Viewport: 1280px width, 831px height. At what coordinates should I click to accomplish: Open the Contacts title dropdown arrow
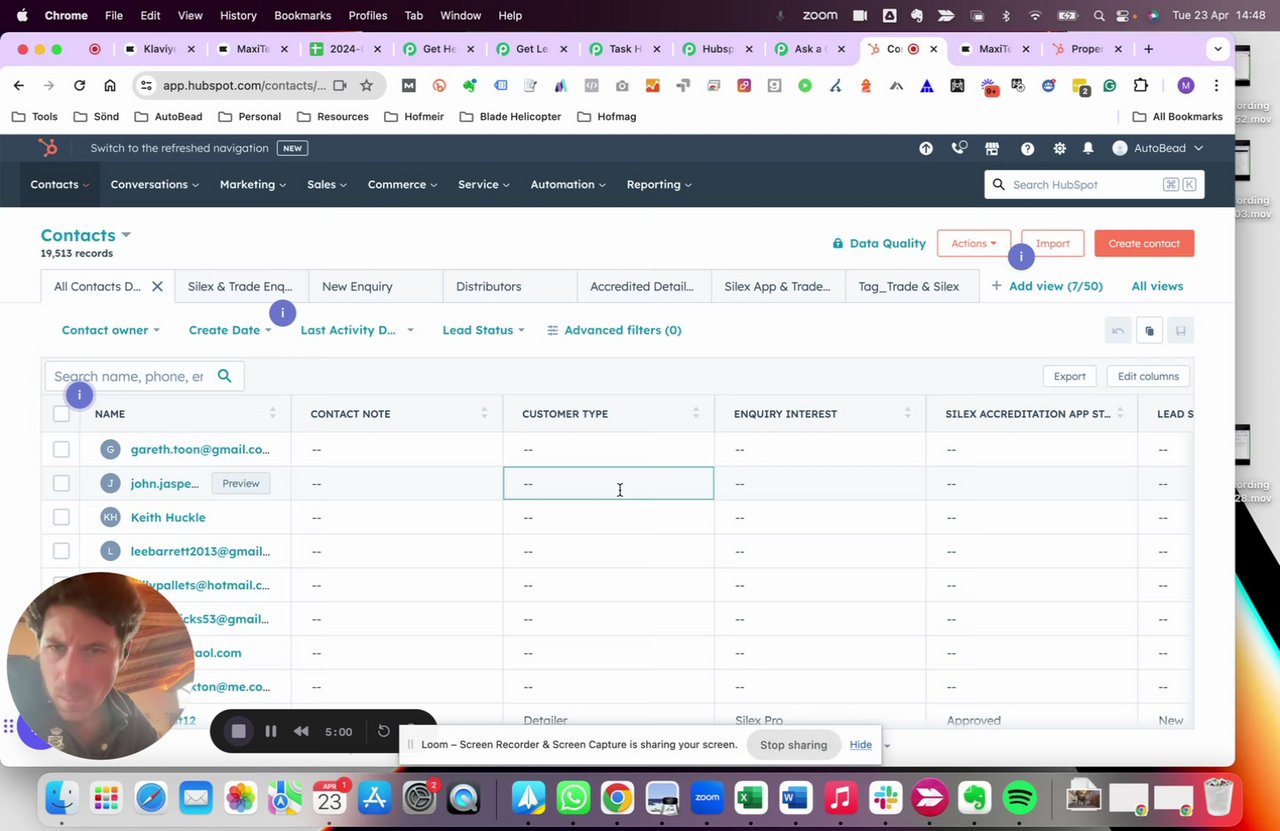[x=126, y=235]
